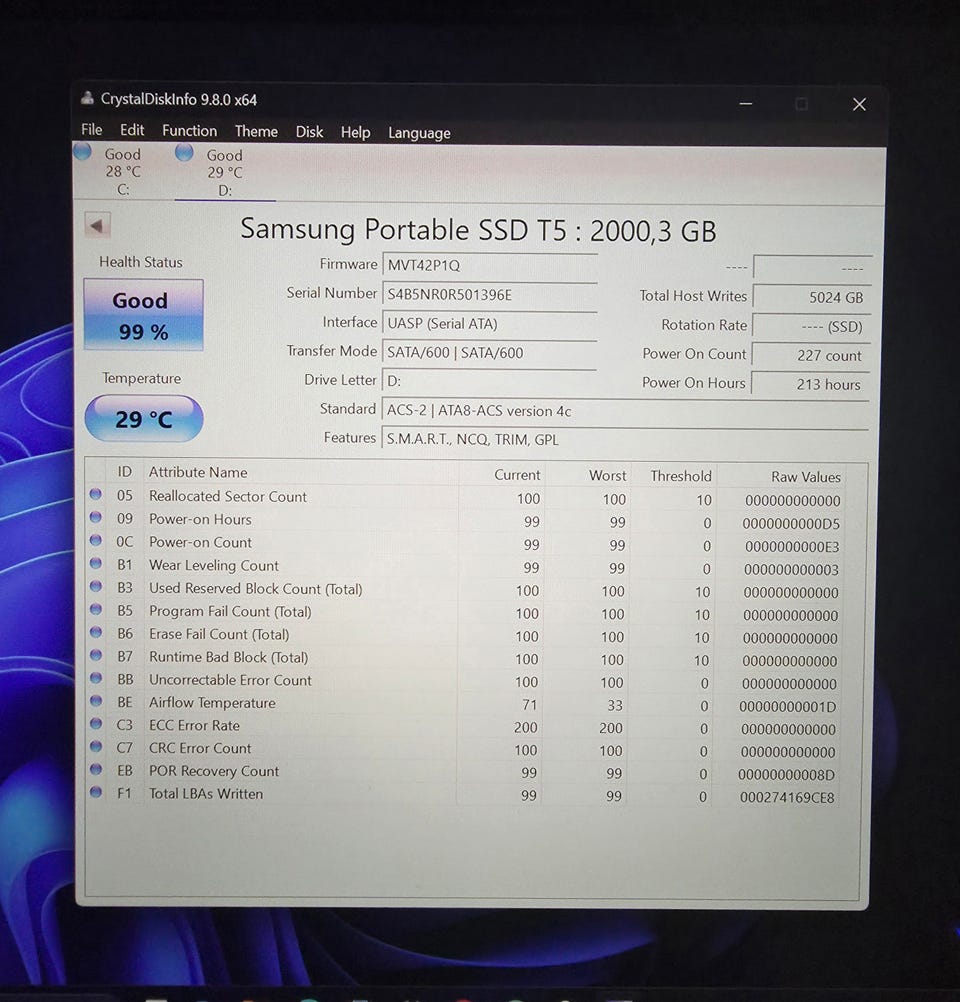This screenshot has width=960, height=1002.
Task: Click the status orb for Runtime Bad Block
Action: (96, 655)
